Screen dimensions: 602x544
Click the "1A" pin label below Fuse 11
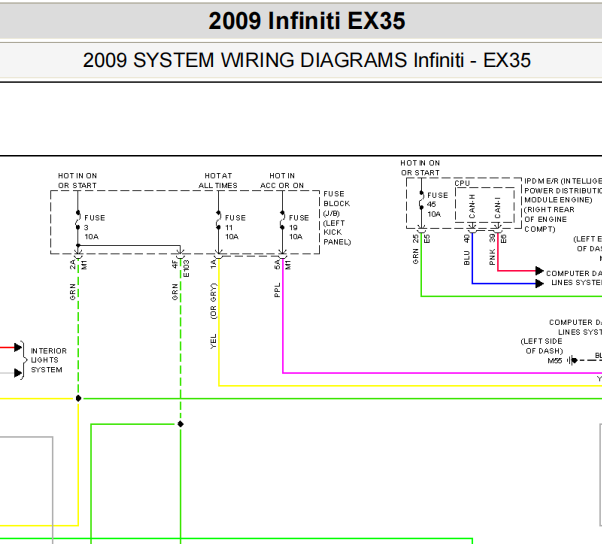pos(213,264)
